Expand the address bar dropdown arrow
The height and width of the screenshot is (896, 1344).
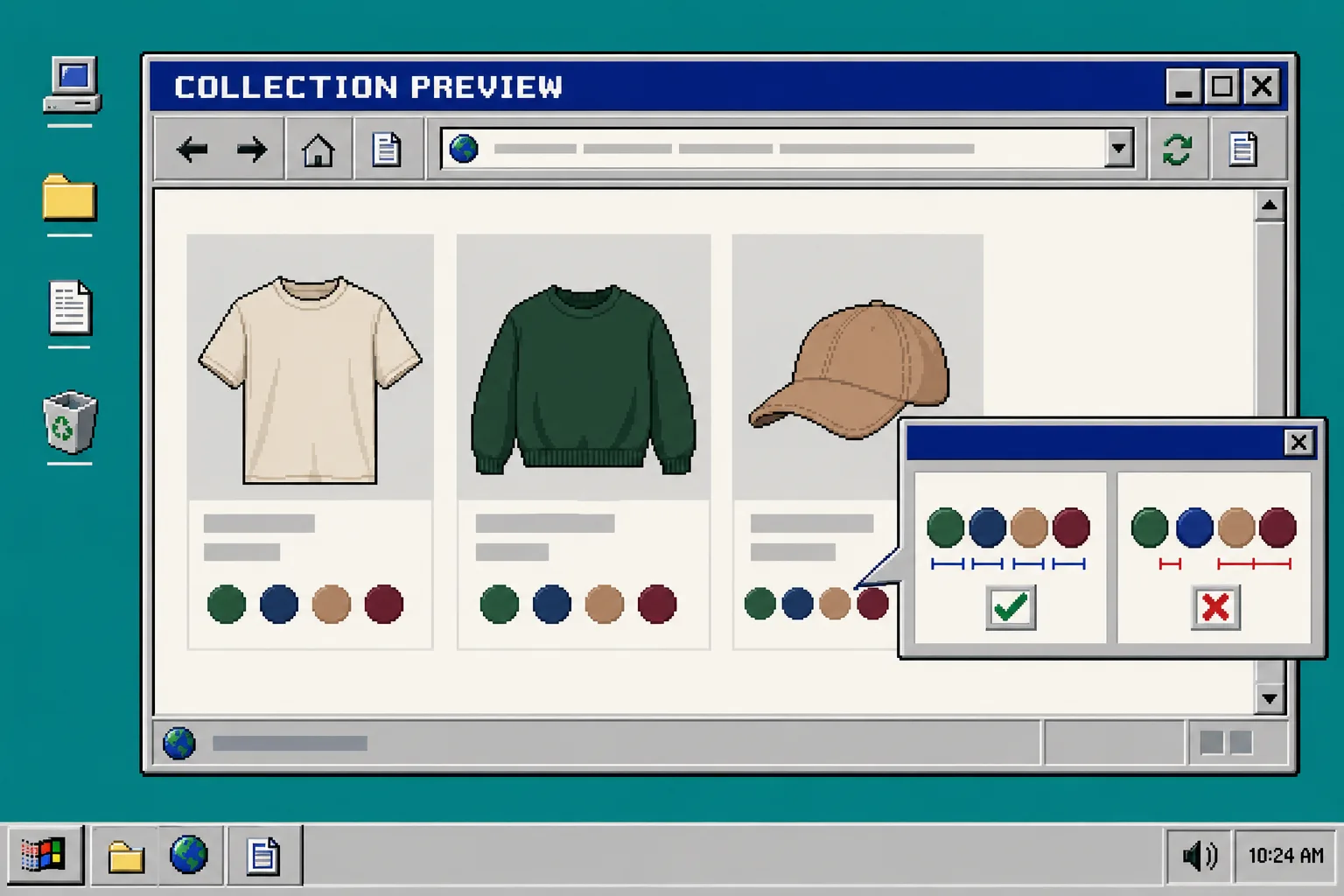[x=1119, y=149]
